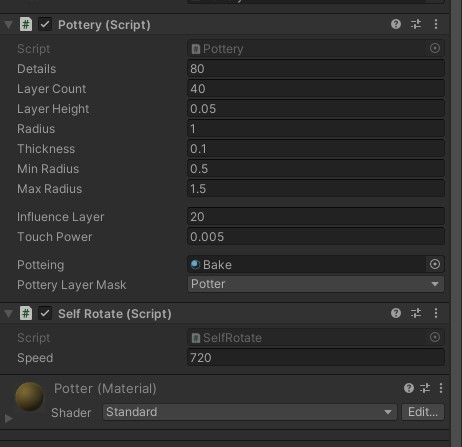Open help for Pottery script component

pyautogui.click(x=396, y=24)
